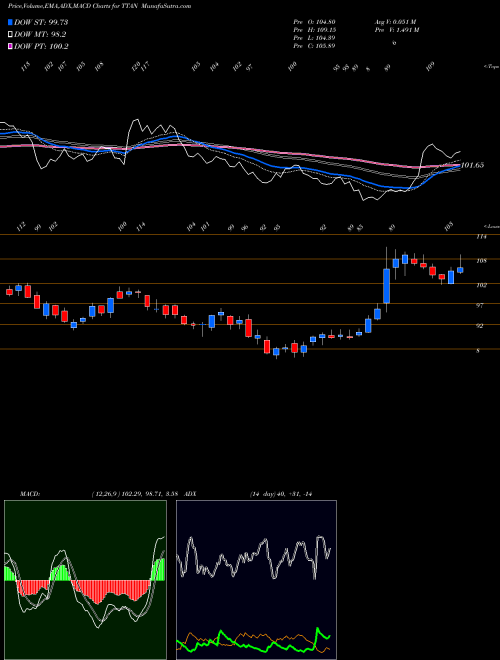The width and height of the screenshot is (500, 660).
Task: Click the tall blue breakout candlestick
Action: coord(386,286)
